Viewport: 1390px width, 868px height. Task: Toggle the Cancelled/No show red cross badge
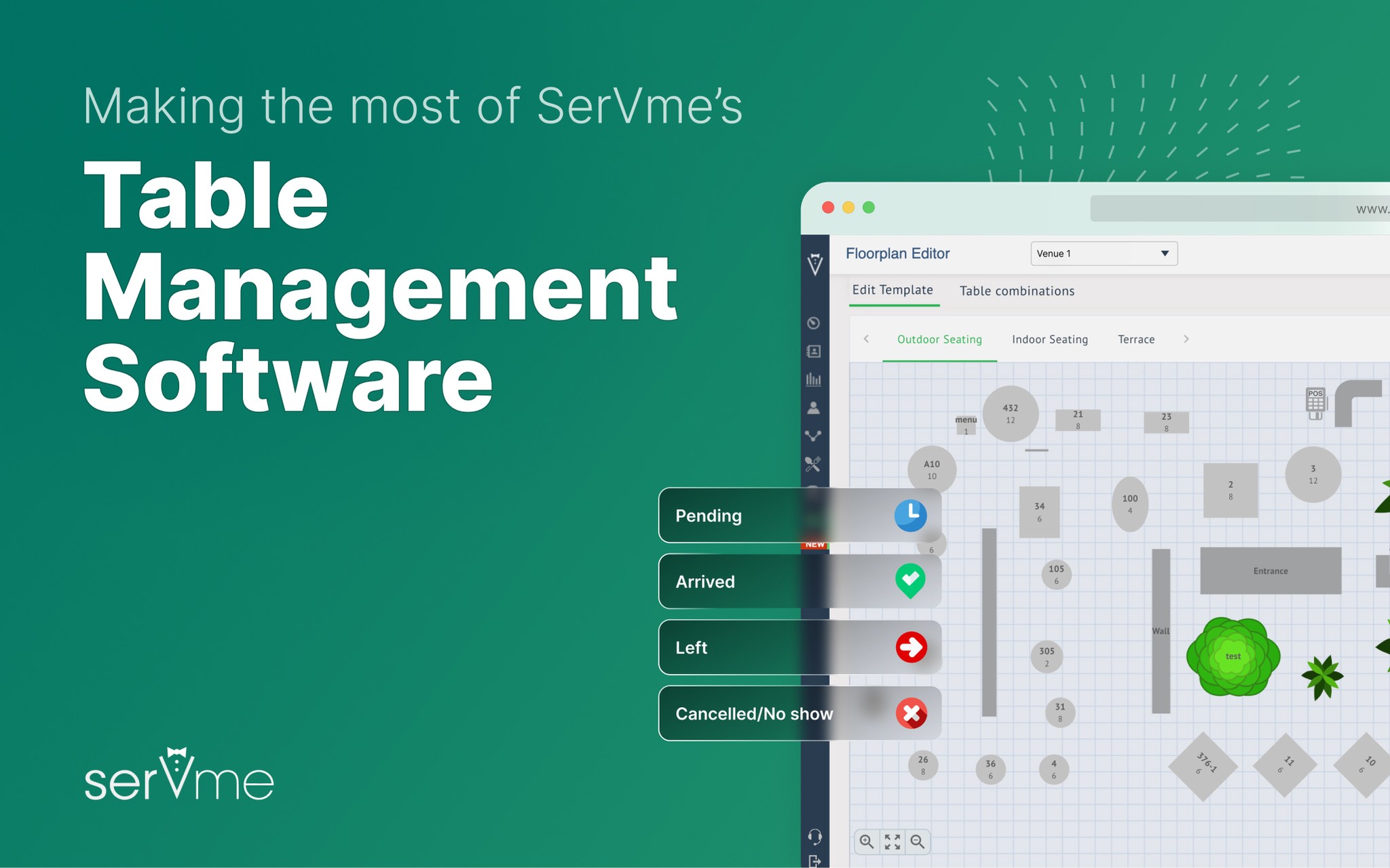click(x=911, y=713)
